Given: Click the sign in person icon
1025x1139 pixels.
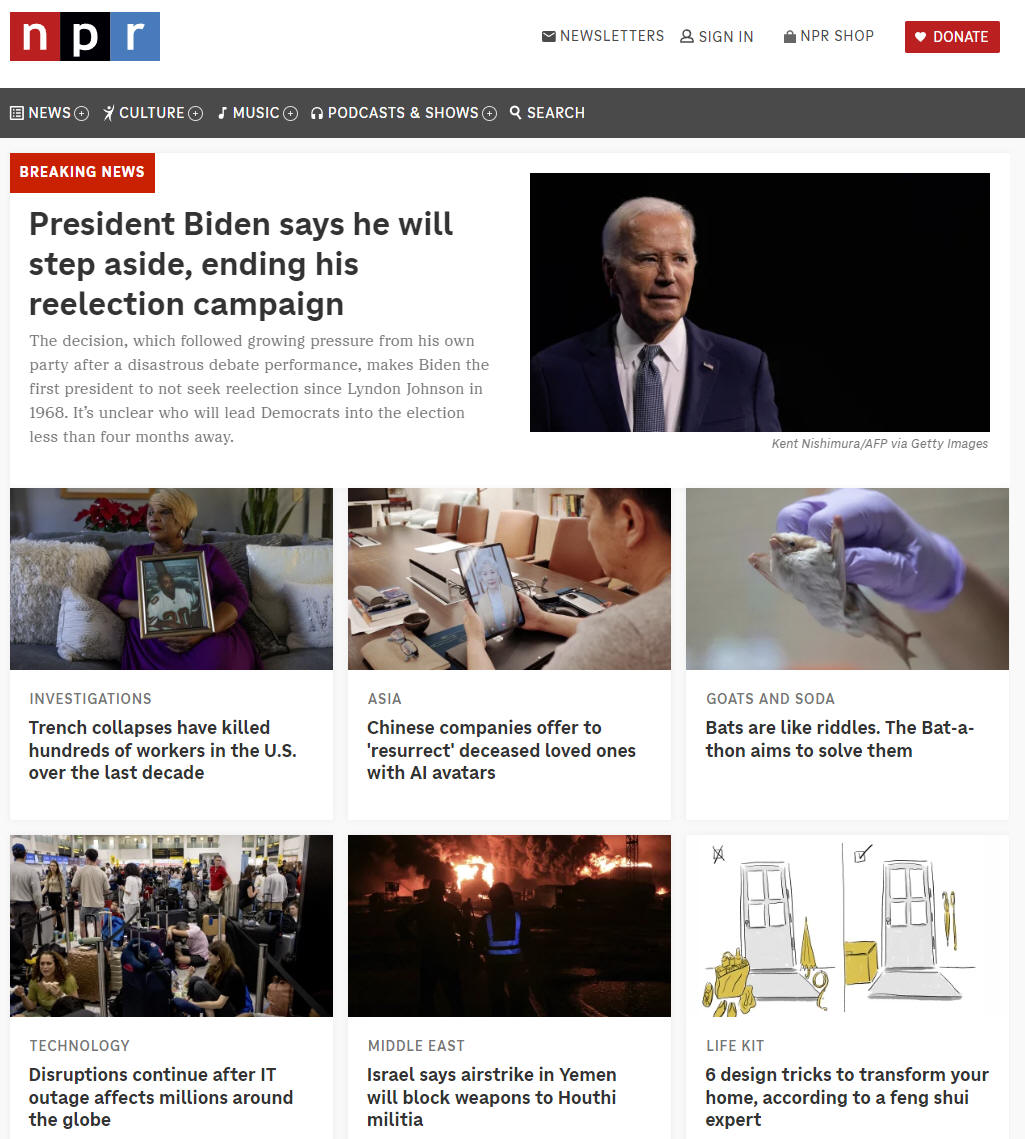Looking at the screenshot, I should [686, 36].
